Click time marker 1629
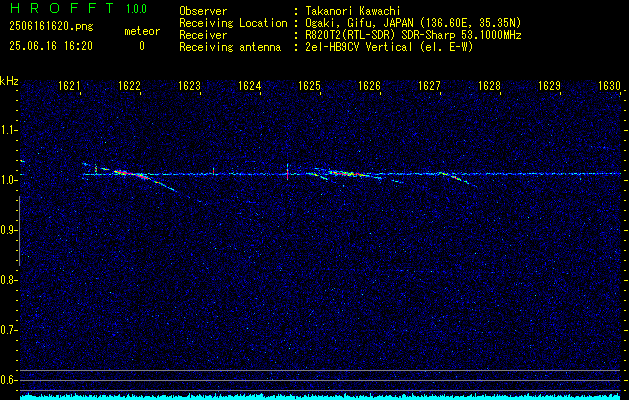Image resolution: width=629 pixels, height=400 pixels. (x=549, y=85)
